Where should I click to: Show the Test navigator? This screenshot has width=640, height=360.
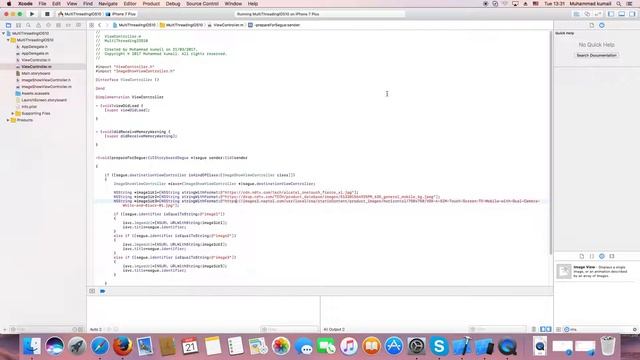(x=48, y=25)
